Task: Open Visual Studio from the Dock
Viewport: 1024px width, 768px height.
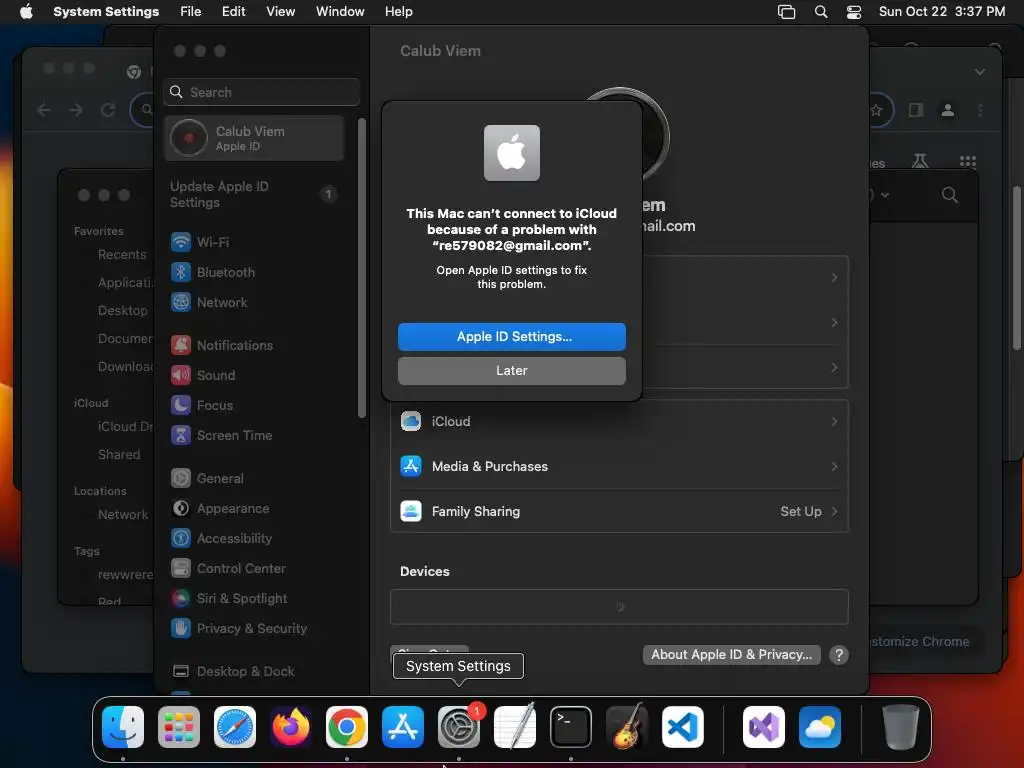Action: click(764, 727)
